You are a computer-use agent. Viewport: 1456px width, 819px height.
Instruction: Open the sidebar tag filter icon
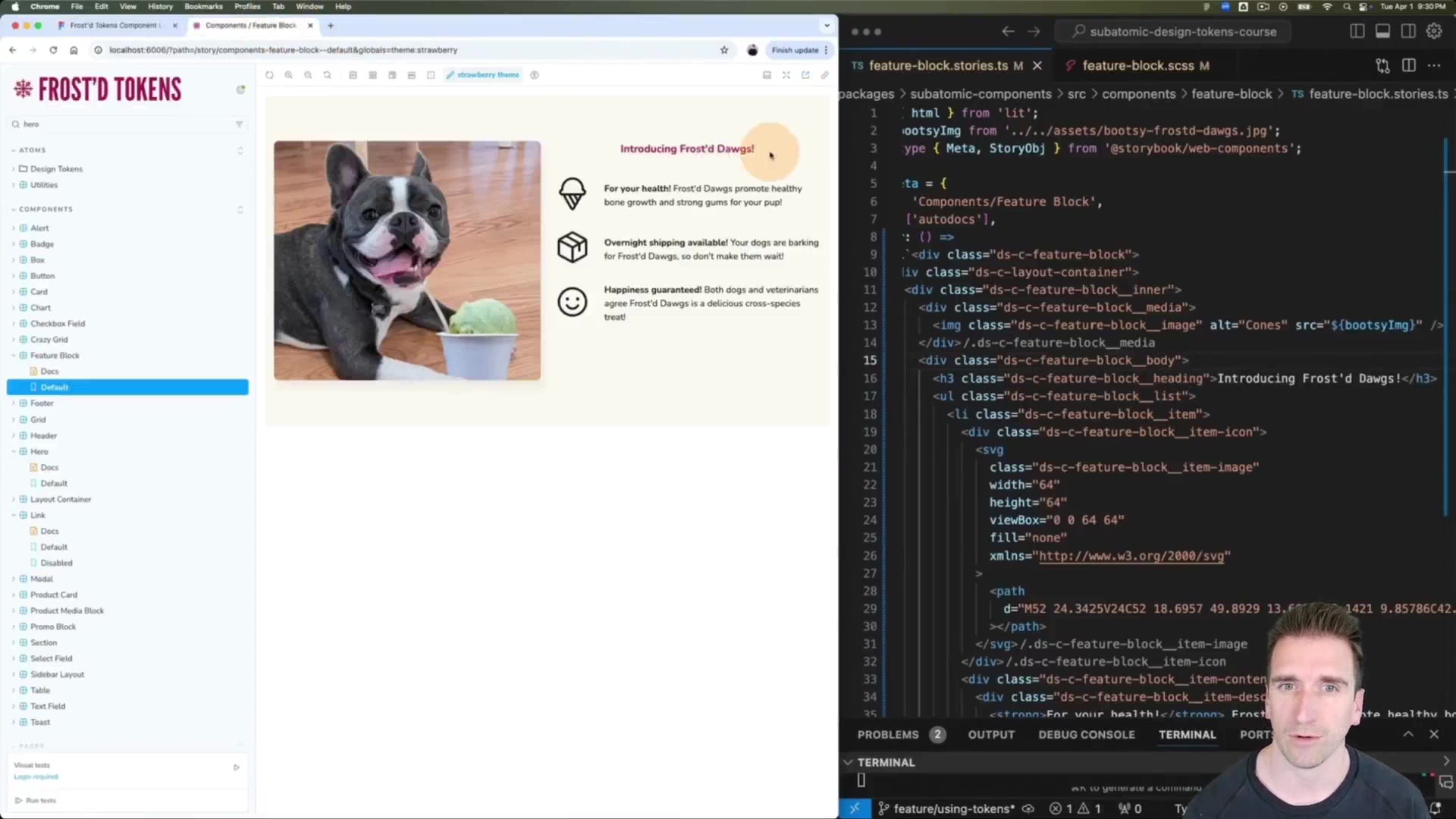[x=239, y=124]
